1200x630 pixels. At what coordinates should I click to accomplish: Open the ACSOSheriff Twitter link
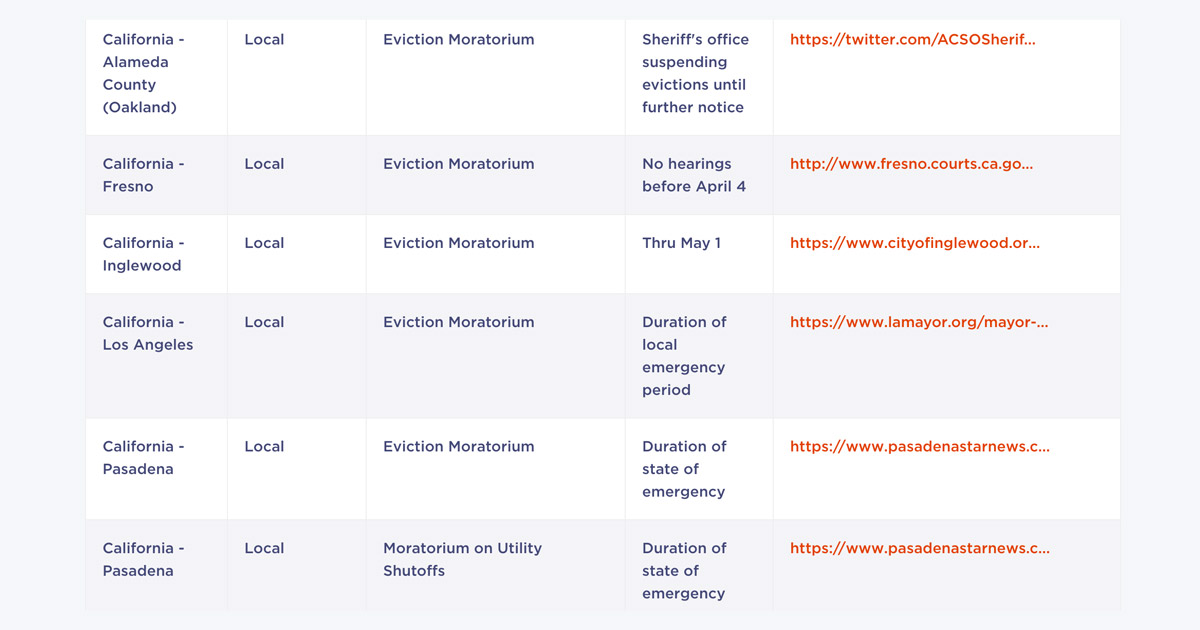912,40
